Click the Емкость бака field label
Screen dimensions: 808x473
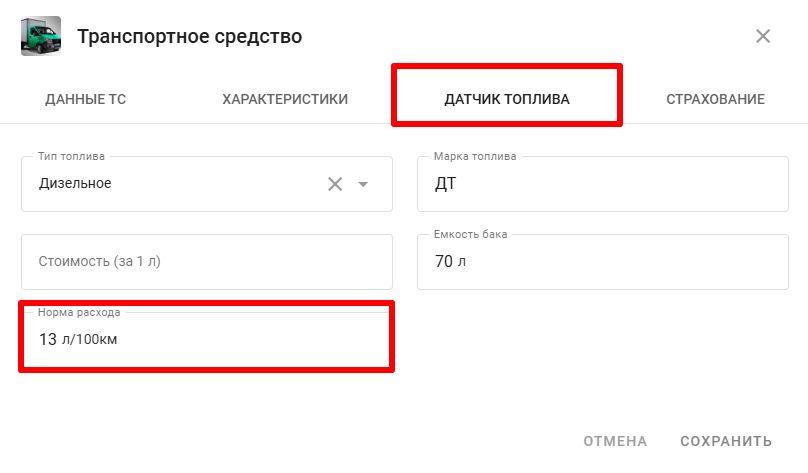click(471, 234)
